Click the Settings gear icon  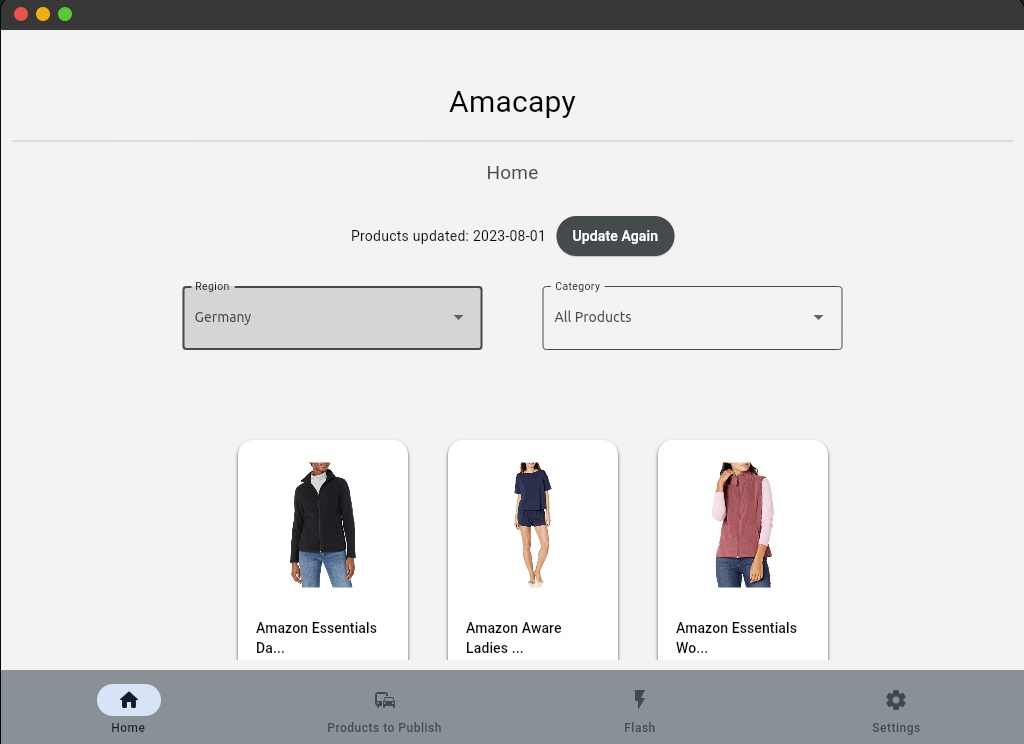895,700
